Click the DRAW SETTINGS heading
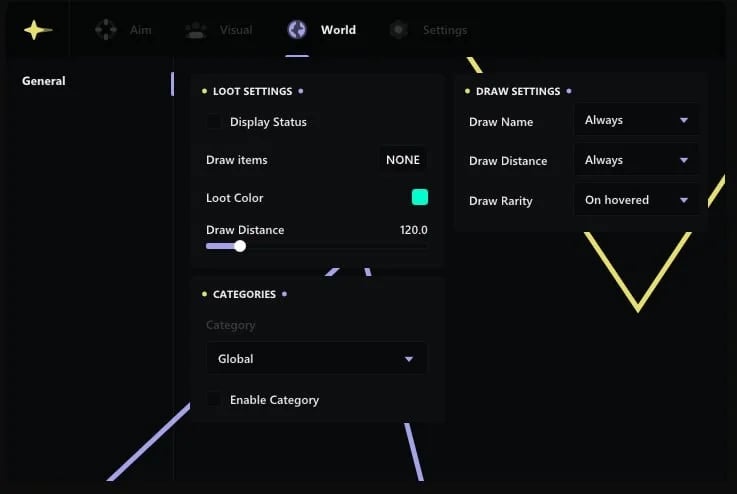The height and width of the screenshot is (494, 737). (518, 91)
